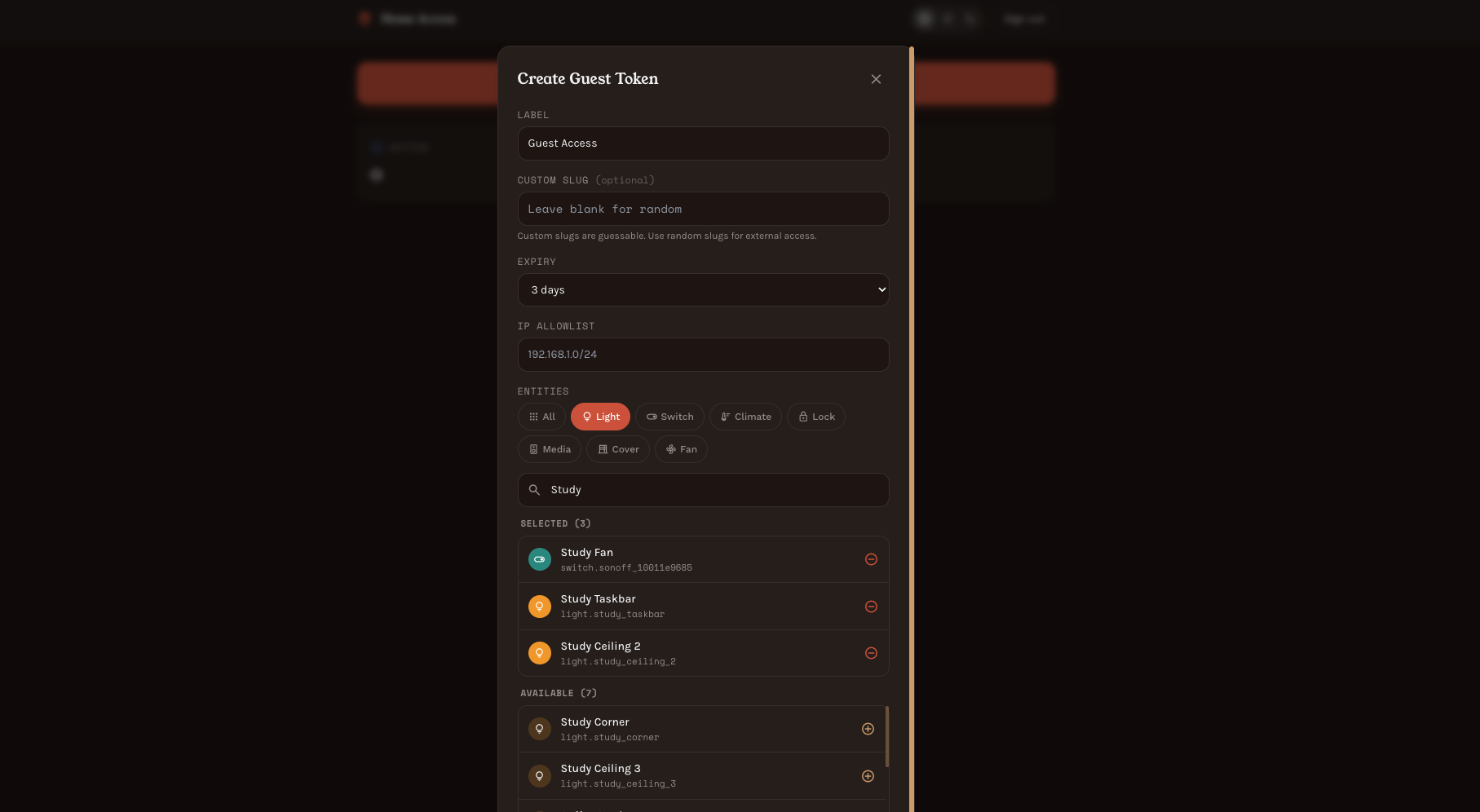Enable the Lock entity filter

pyautogui.click(x=815, y=417)
